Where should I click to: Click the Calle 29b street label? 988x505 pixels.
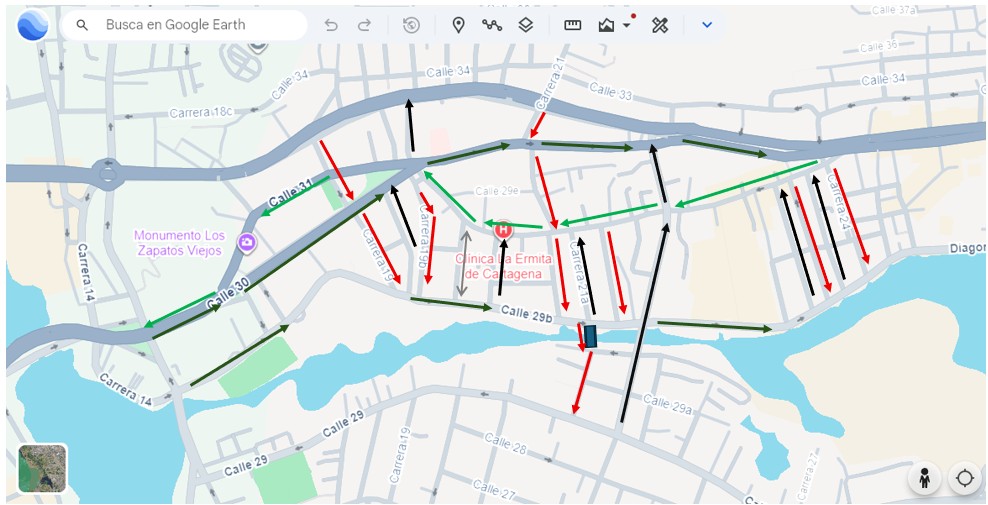(527, 313)
